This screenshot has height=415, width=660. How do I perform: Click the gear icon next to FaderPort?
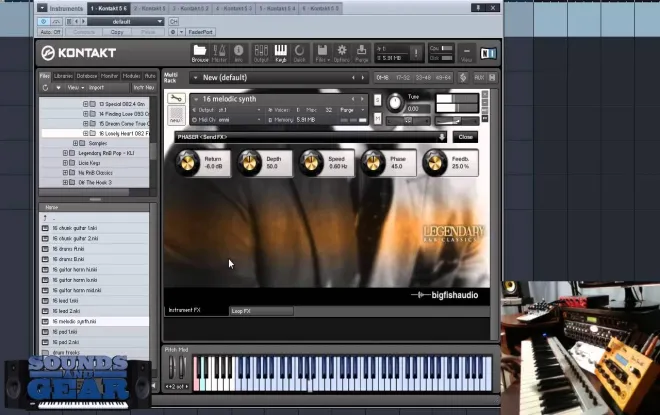click(x=173, y=32)
